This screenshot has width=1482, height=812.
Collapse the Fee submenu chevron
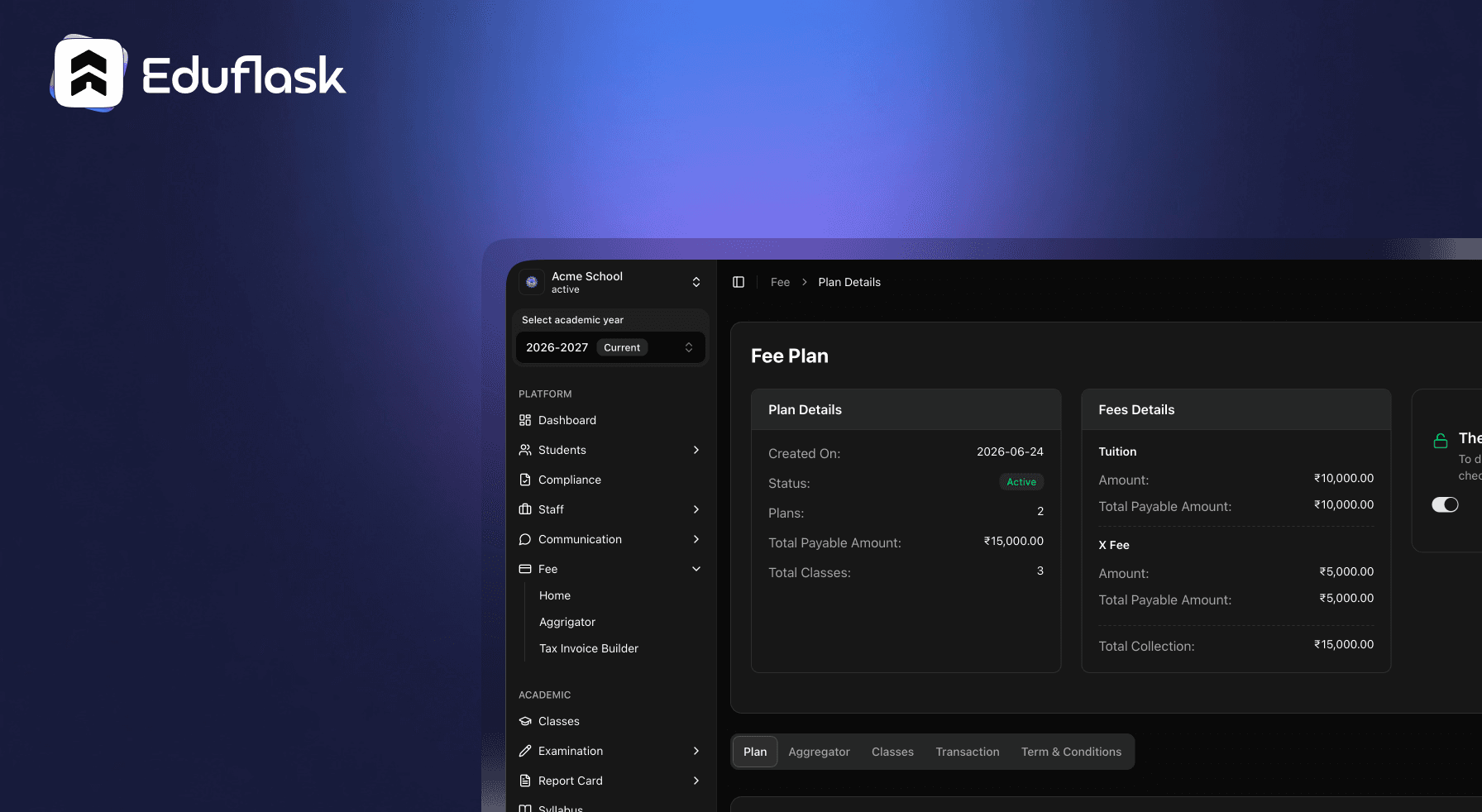click(x=696, y=569)
